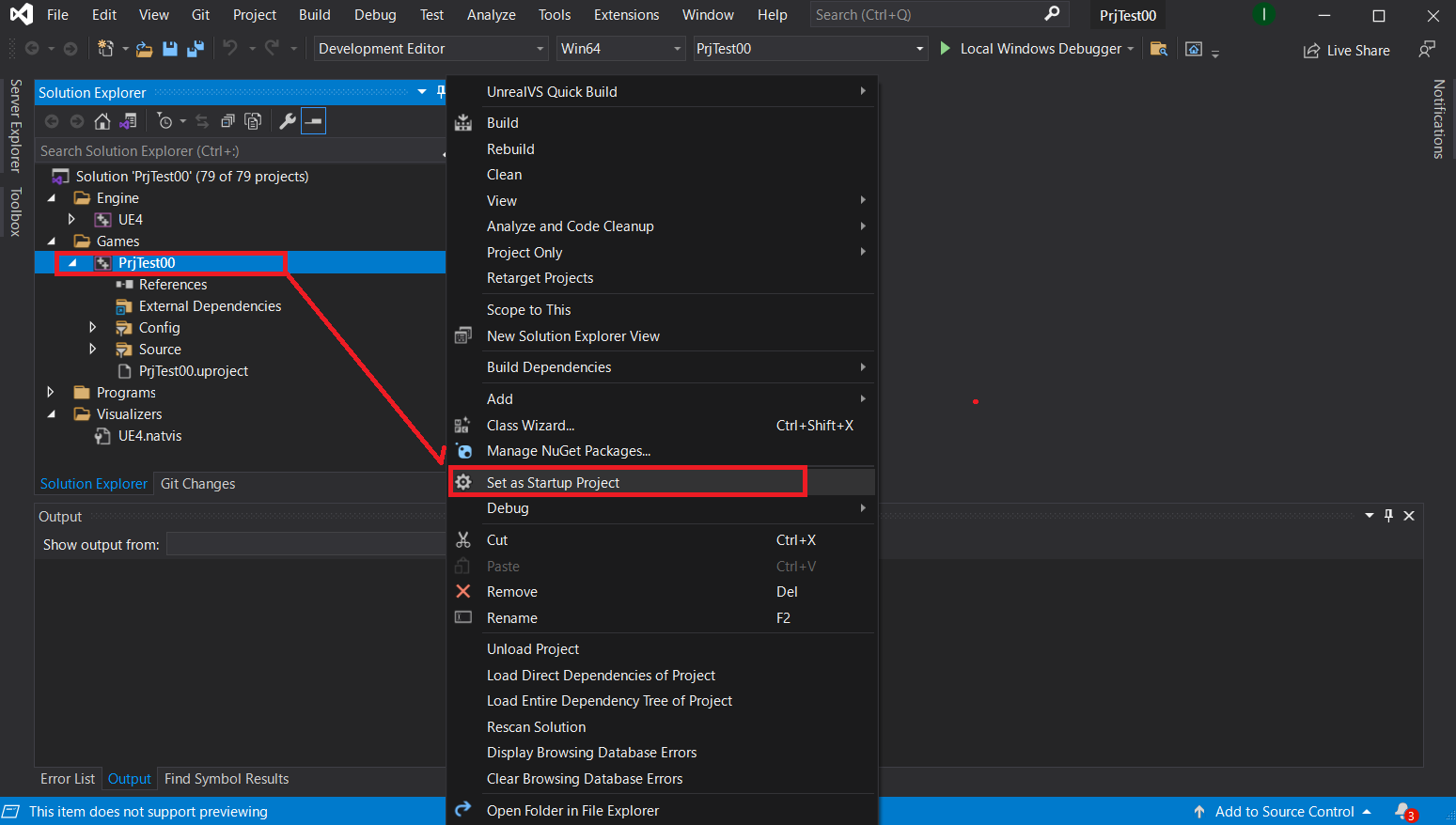Switch to the Find Symbol Results tab
Image resolution: width=1456 pixels, height=825 pixels.
(227, 779)
